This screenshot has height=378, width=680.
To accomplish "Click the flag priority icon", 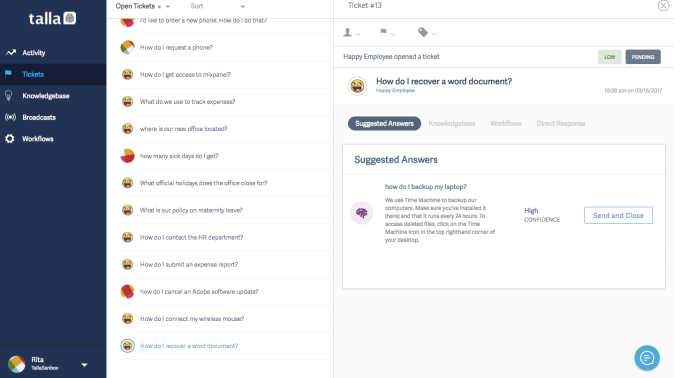I will pos(383,32).
